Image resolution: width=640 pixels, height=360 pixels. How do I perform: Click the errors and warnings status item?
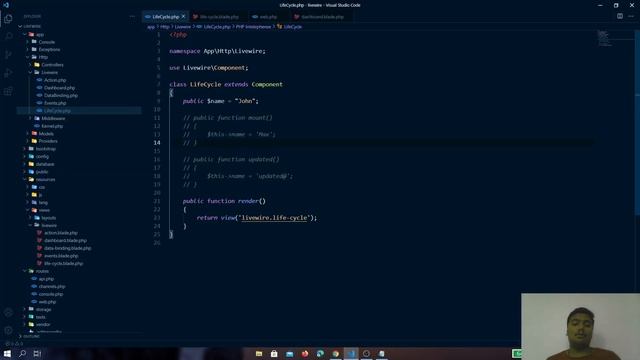click(x=13, y=343)
